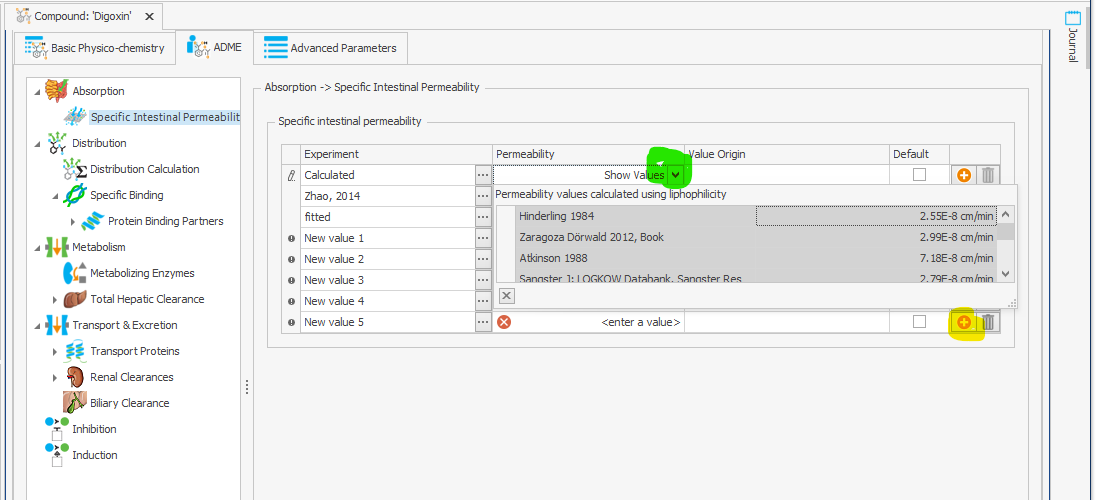The width and height of the screenshot is (1096, 500).
Task: Click the 7.18E-8 cm/min value cell
Action: tap(877, 258)
